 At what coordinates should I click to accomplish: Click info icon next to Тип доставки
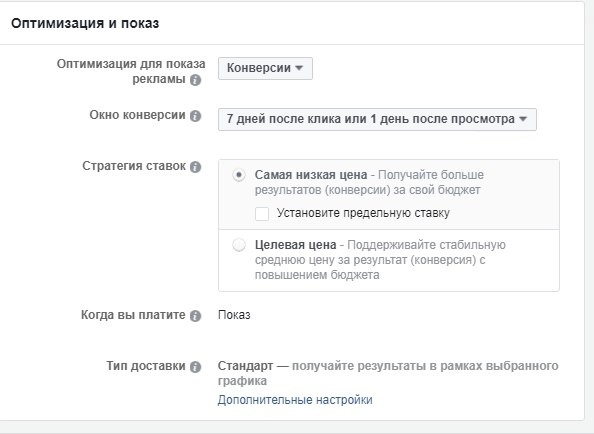click(195, 367)
